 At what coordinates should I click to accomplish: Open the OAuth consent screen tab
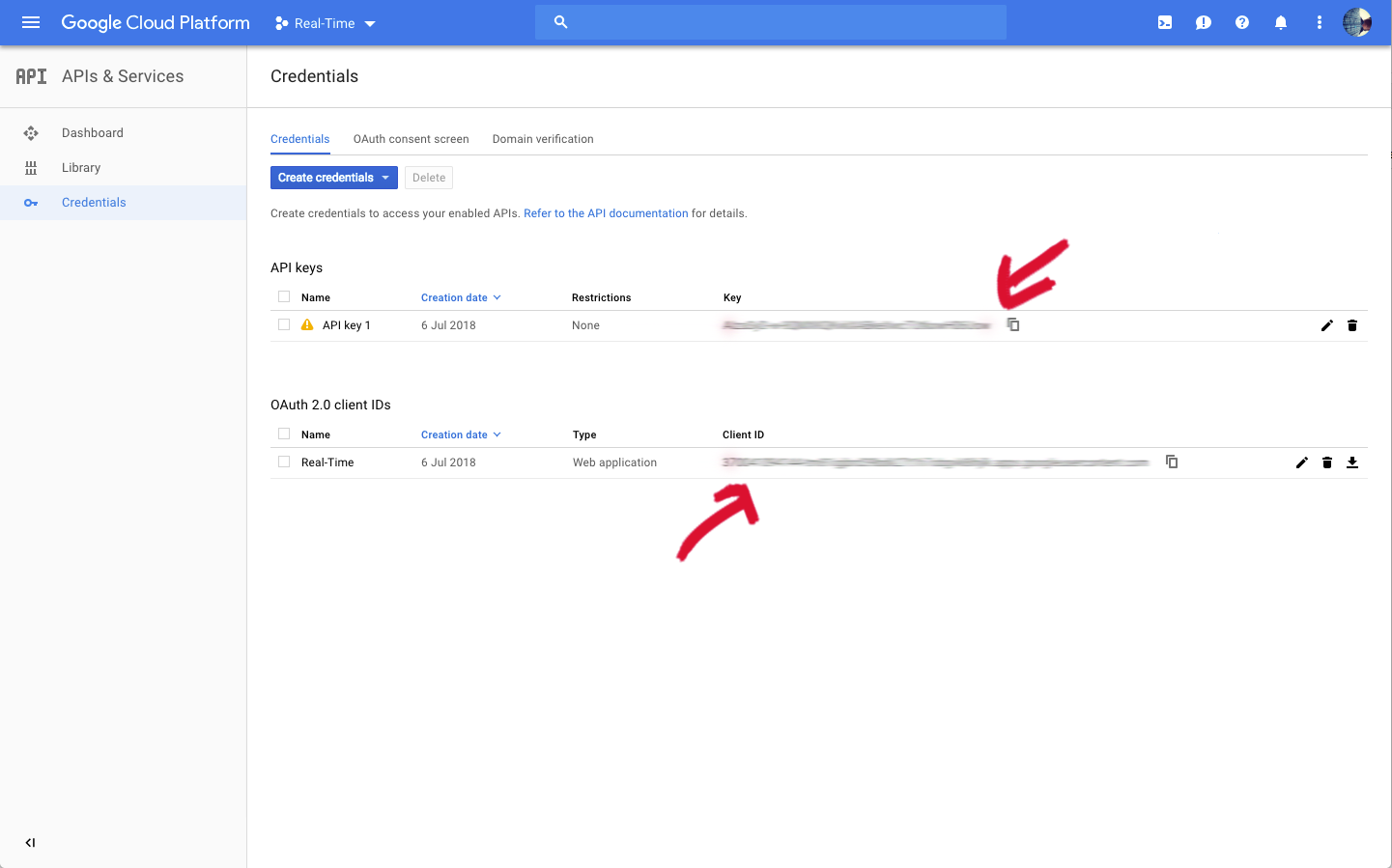tap(412, 139)
